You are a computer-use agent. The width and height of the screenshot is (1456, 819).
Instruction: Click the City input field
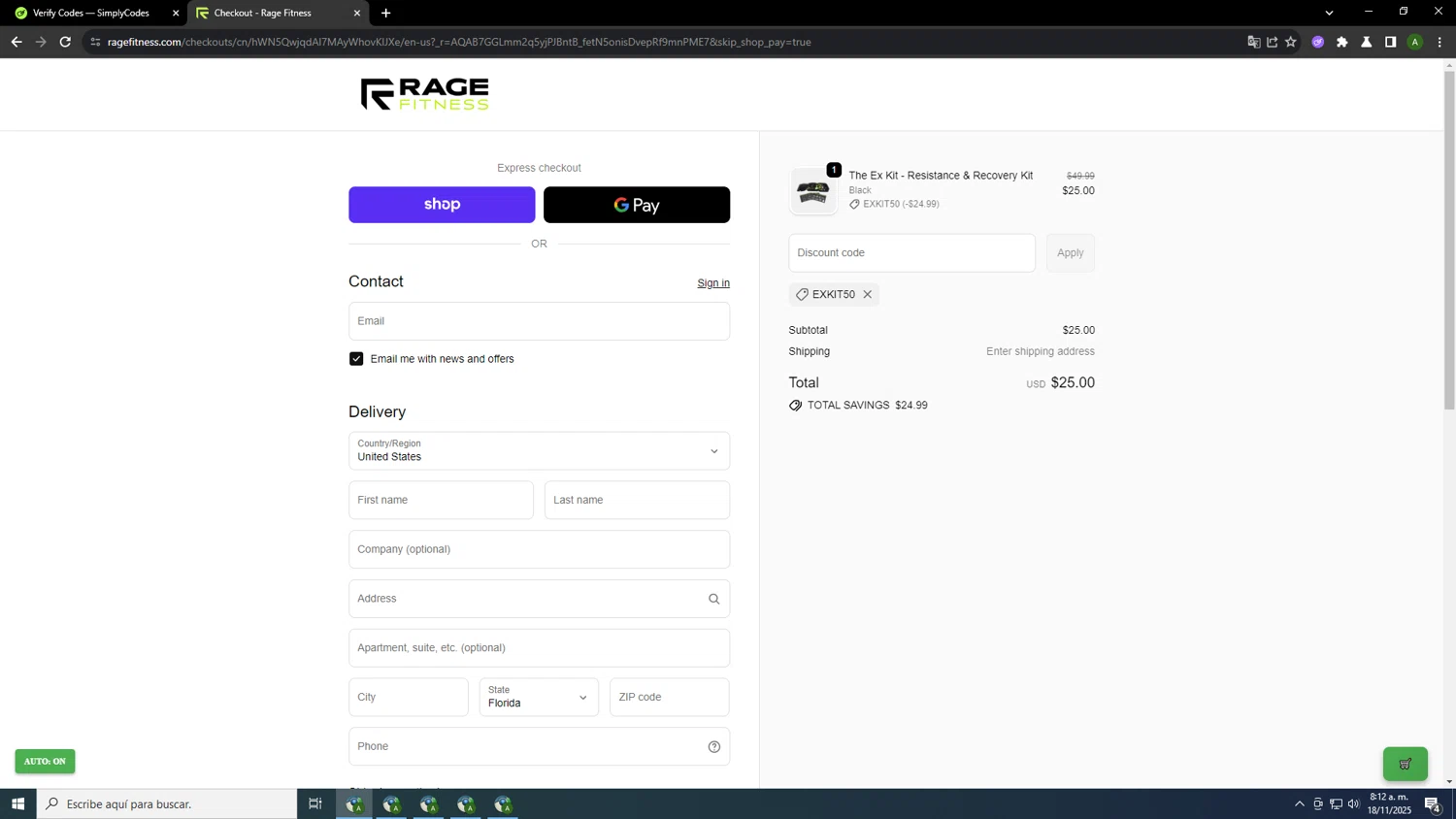(x=409, y=697)
